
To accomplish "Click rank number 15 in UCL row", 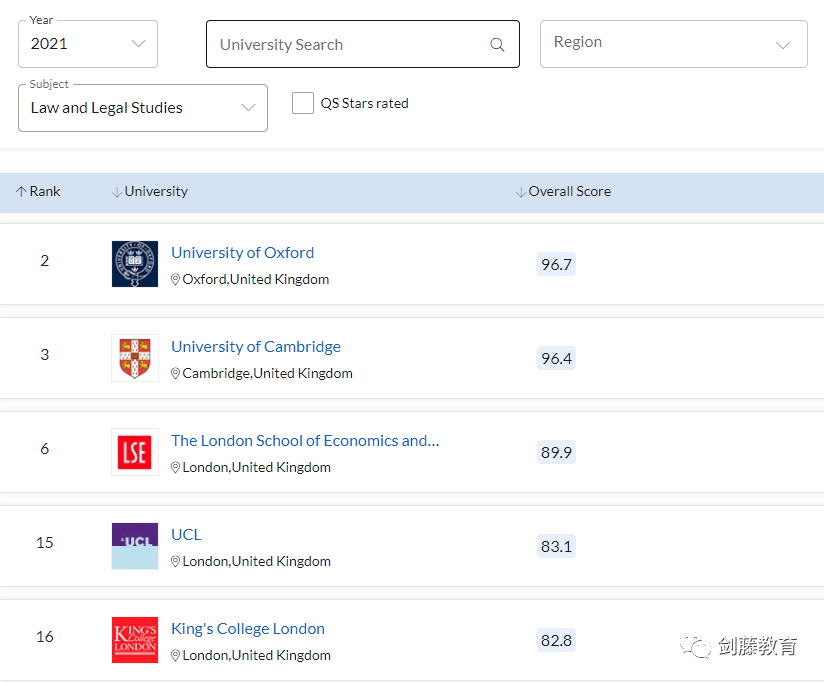I will (x=45, y=542).
